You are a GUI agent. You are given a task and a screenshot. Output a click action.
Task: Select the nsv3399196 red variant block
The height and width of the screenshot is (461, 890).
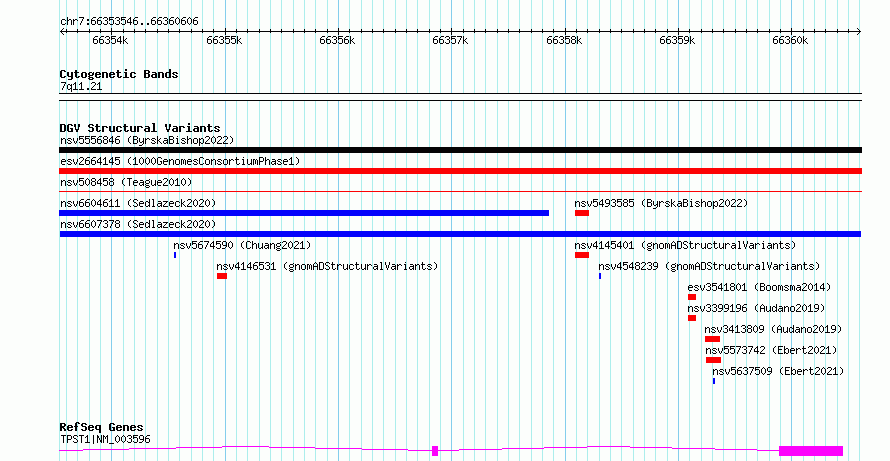pos(692,318)
